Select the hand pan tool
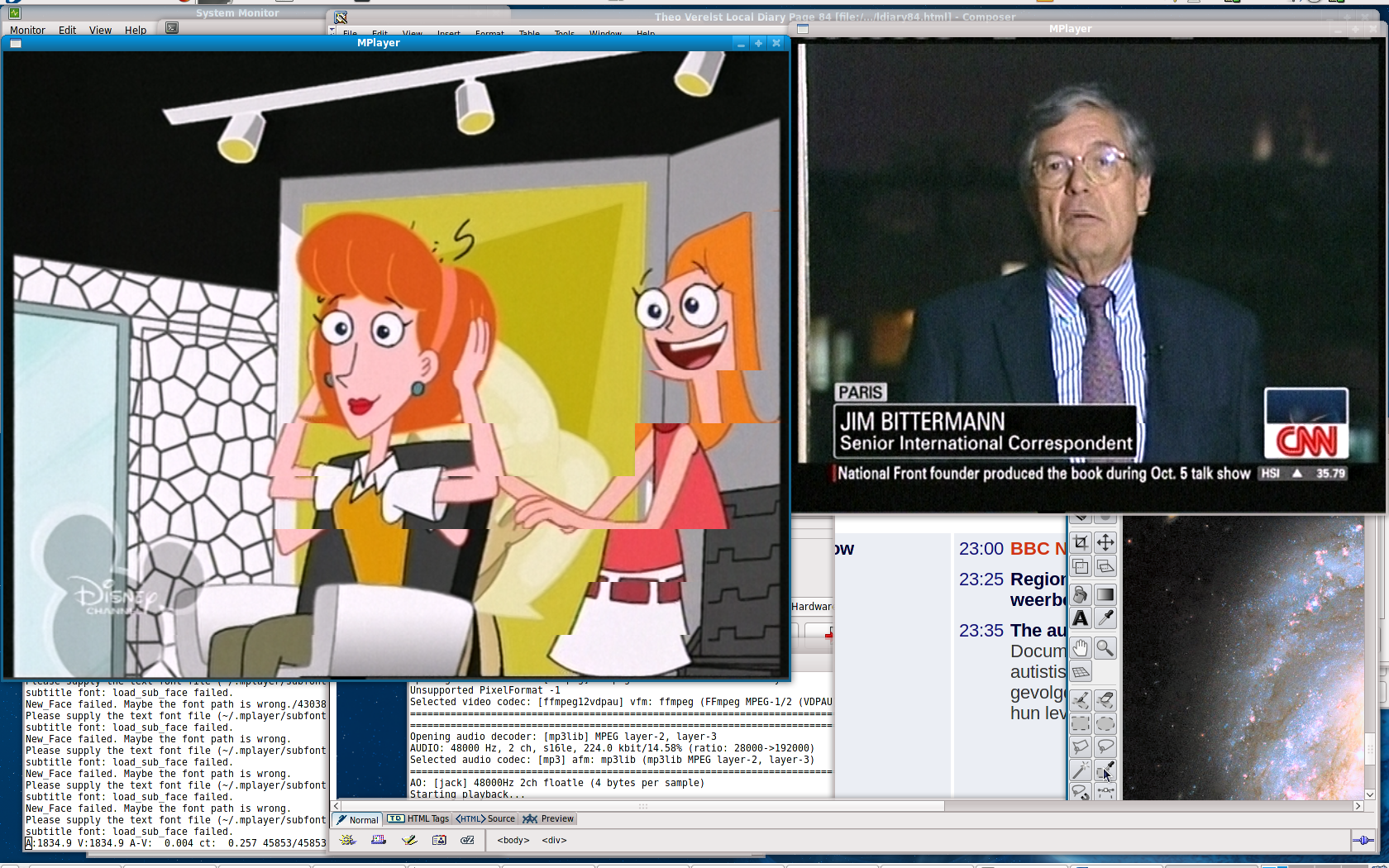 [x=1081, y=648]
